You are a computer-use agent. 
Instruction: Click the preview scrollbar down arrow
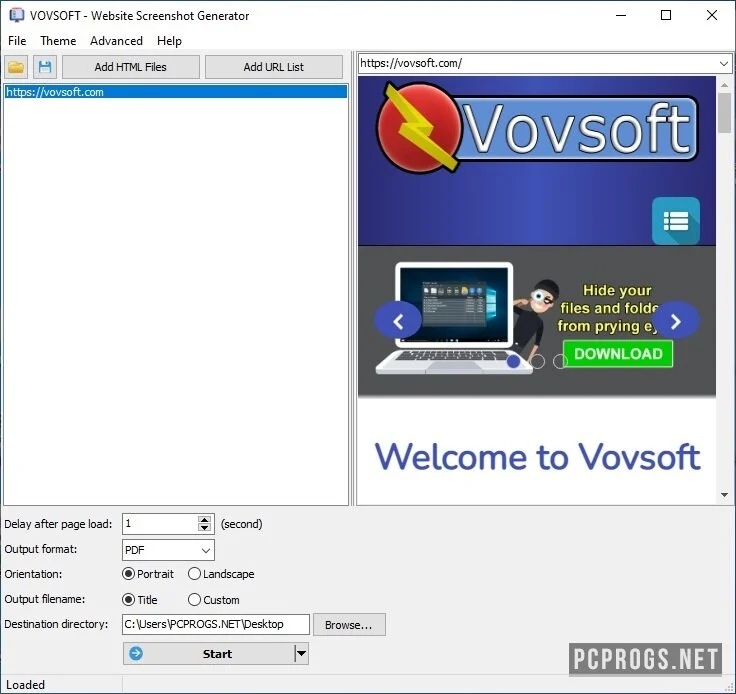[x=724, y=495]
